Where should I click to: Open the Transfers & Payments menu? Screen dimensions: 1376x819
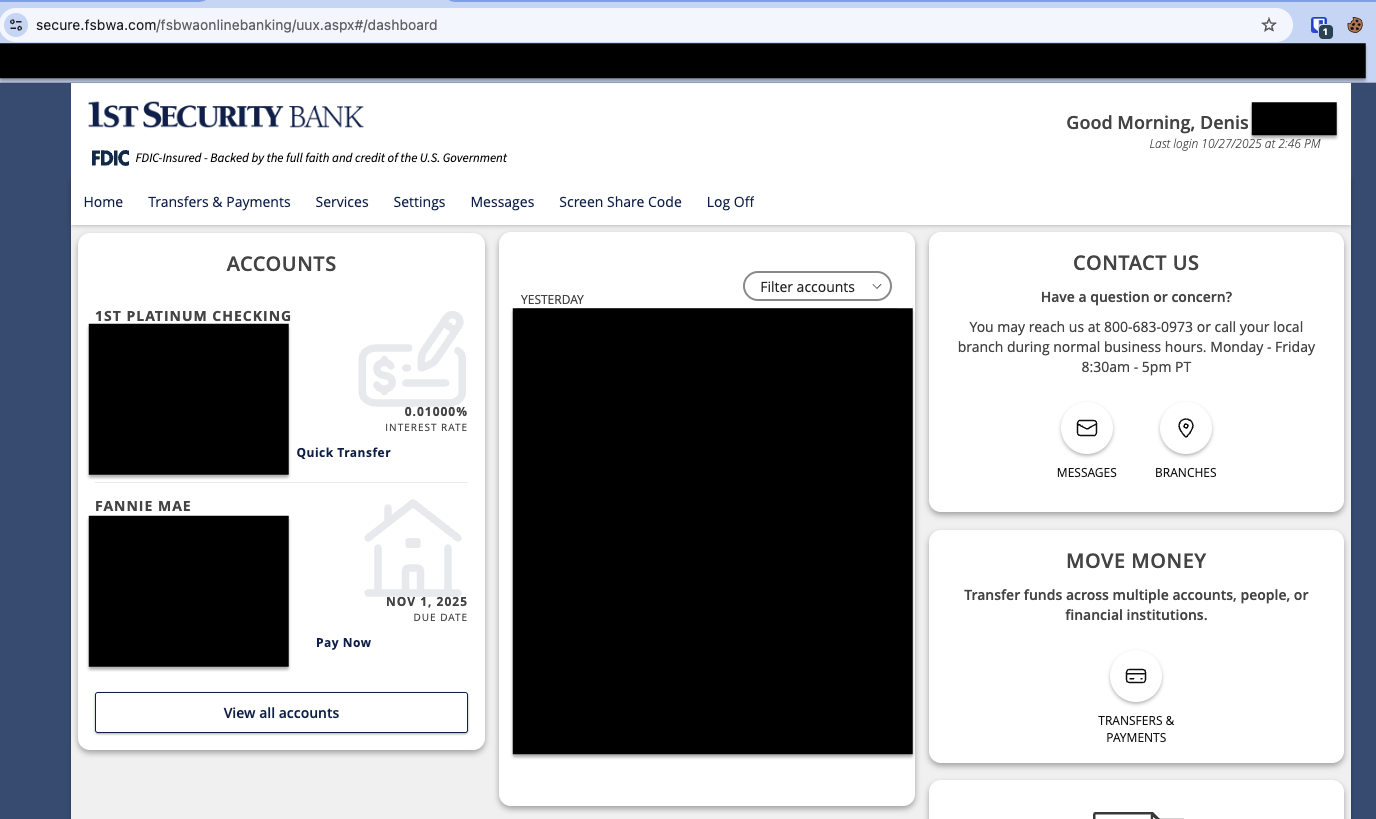(219, 202)
